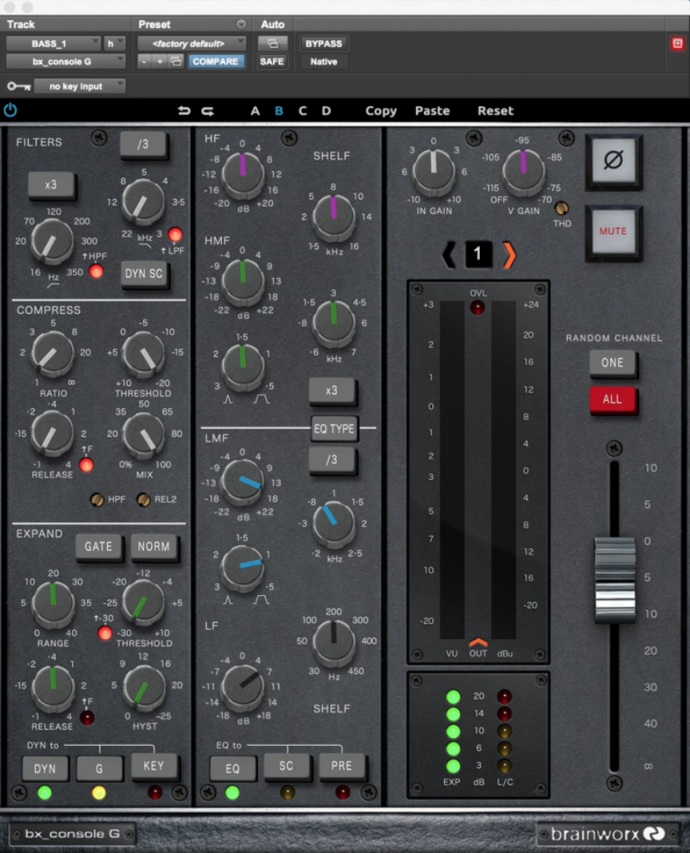Click the output fader handle
This screenshot has height=853, width=690.
pos(614,579)
